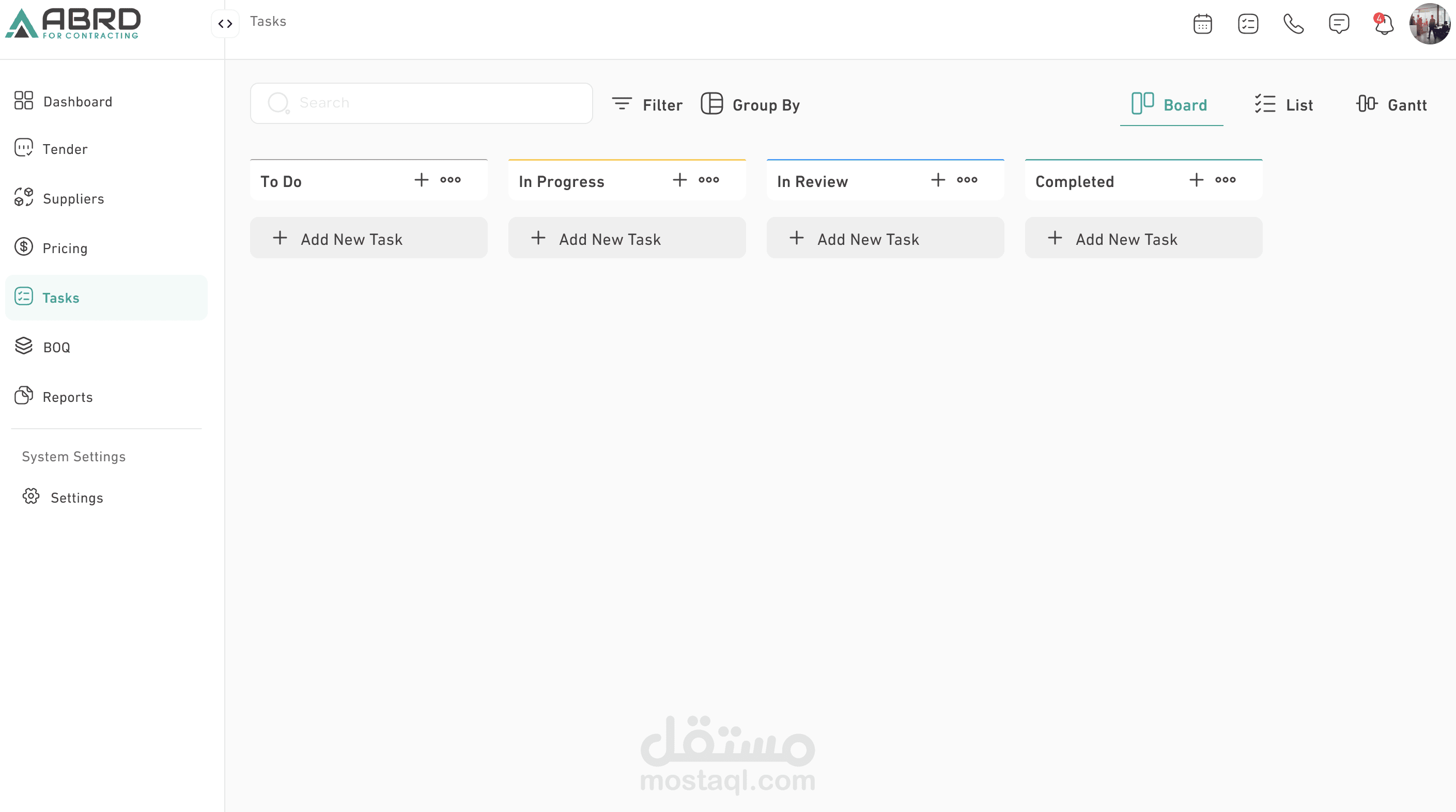Click the task checklist icon in header
The height and width of the screenshot is (812, 1456).
click(1247, 24)
